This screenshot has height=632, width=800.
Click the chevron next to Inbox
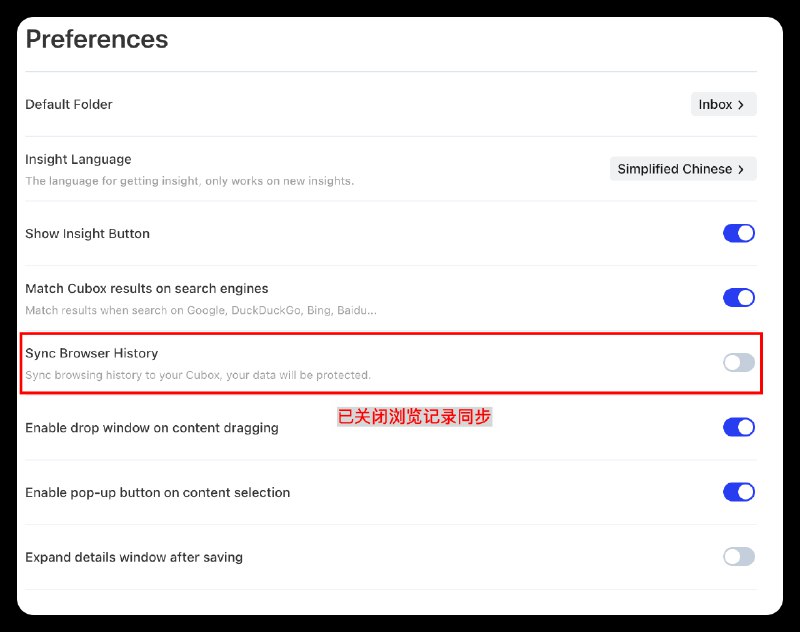tap(741, 104)
